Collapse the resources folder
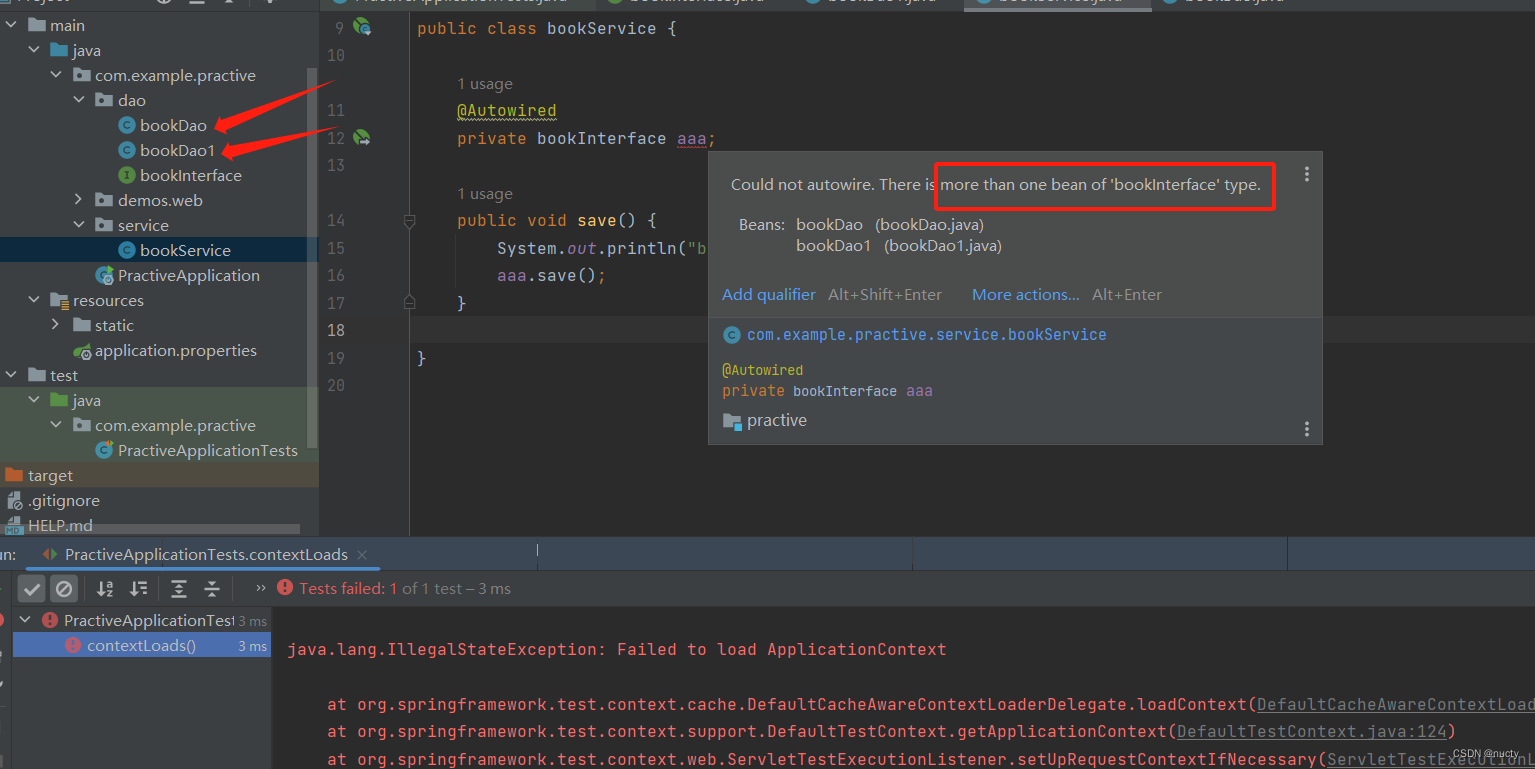The height and width of the screenshot is (769, 1535). pyautogui.click(x=35, y=300)
